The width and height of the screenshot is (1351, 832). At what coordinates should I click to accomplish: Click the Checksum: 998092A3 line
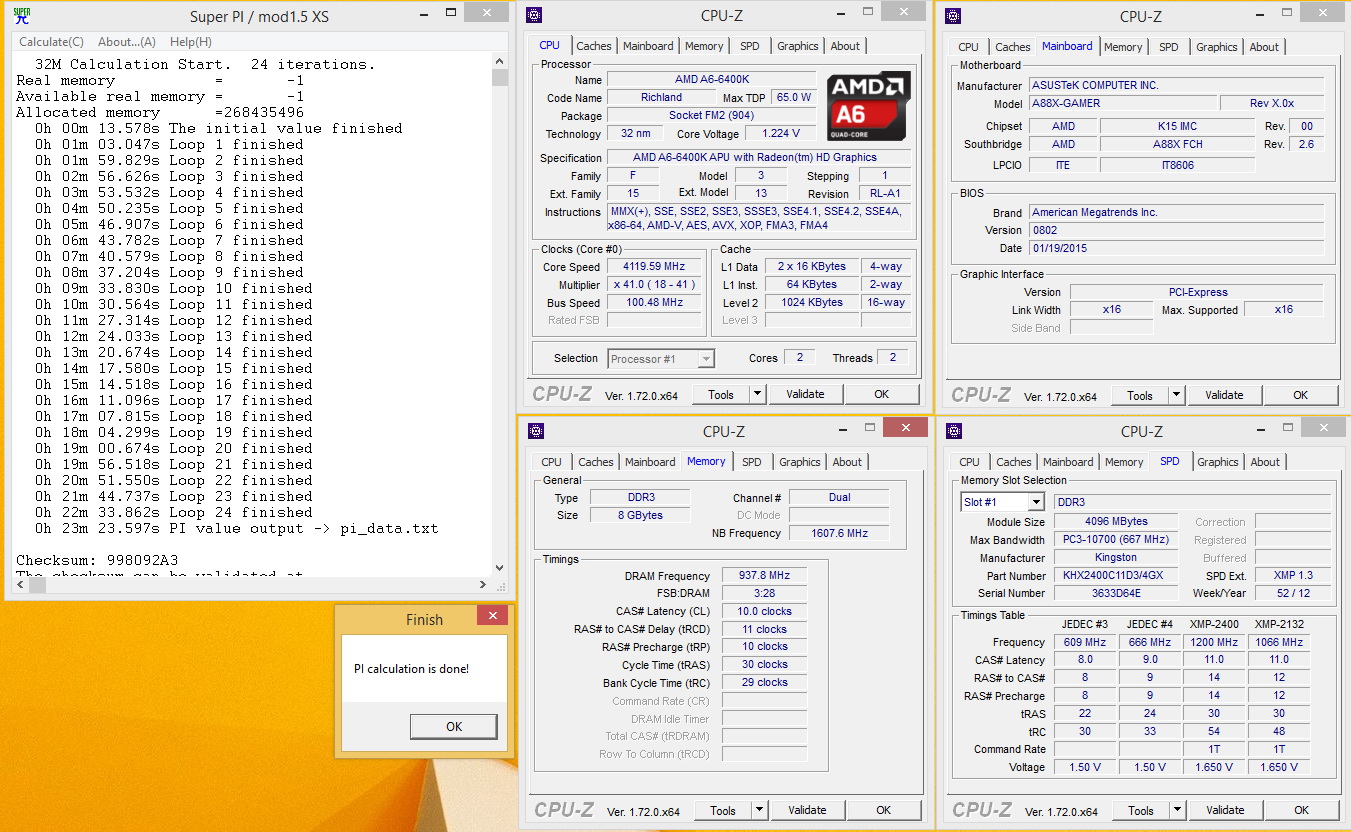[97, 560]
